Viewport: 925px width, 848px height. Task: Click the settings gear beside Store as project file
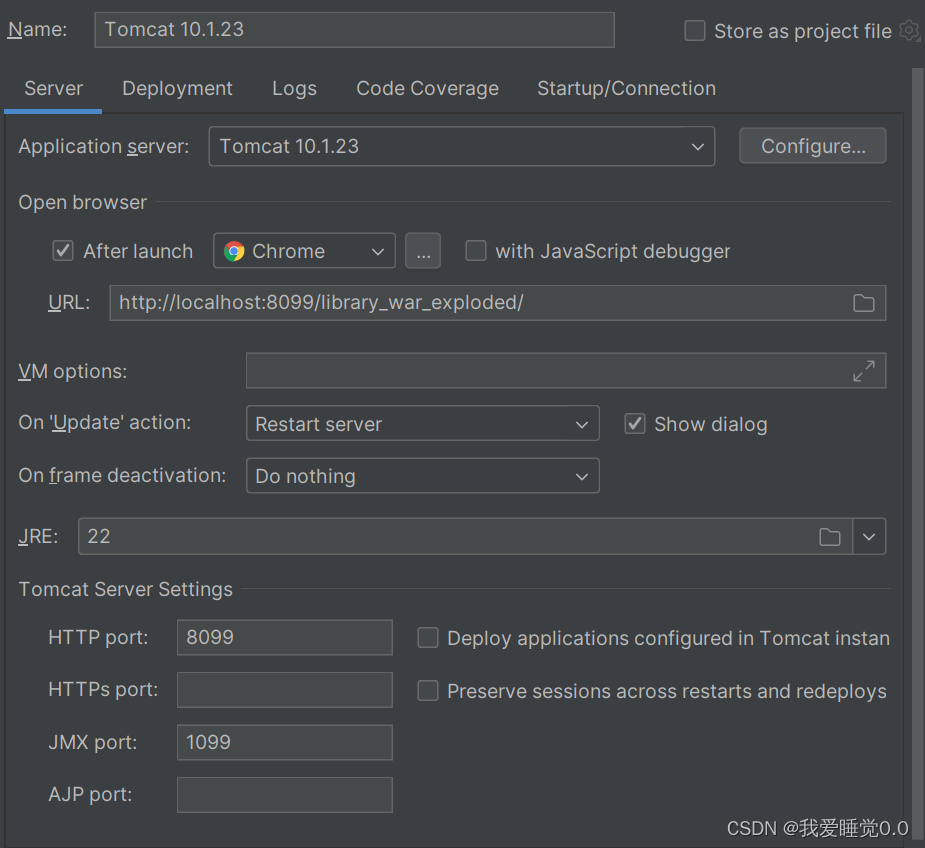pos(909,31)
